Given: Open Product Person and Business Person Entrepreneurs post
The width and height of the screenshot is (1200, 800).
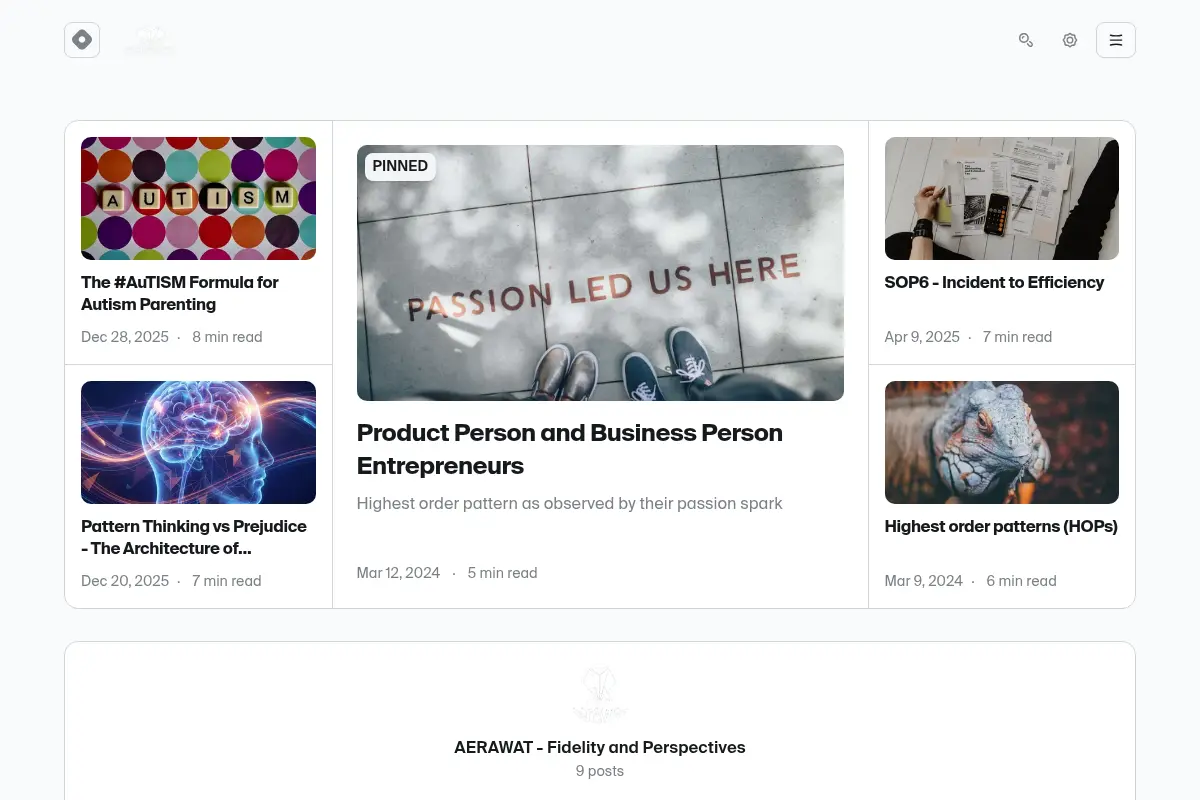Looking at the screenshot, I should [x=570, y=449].
